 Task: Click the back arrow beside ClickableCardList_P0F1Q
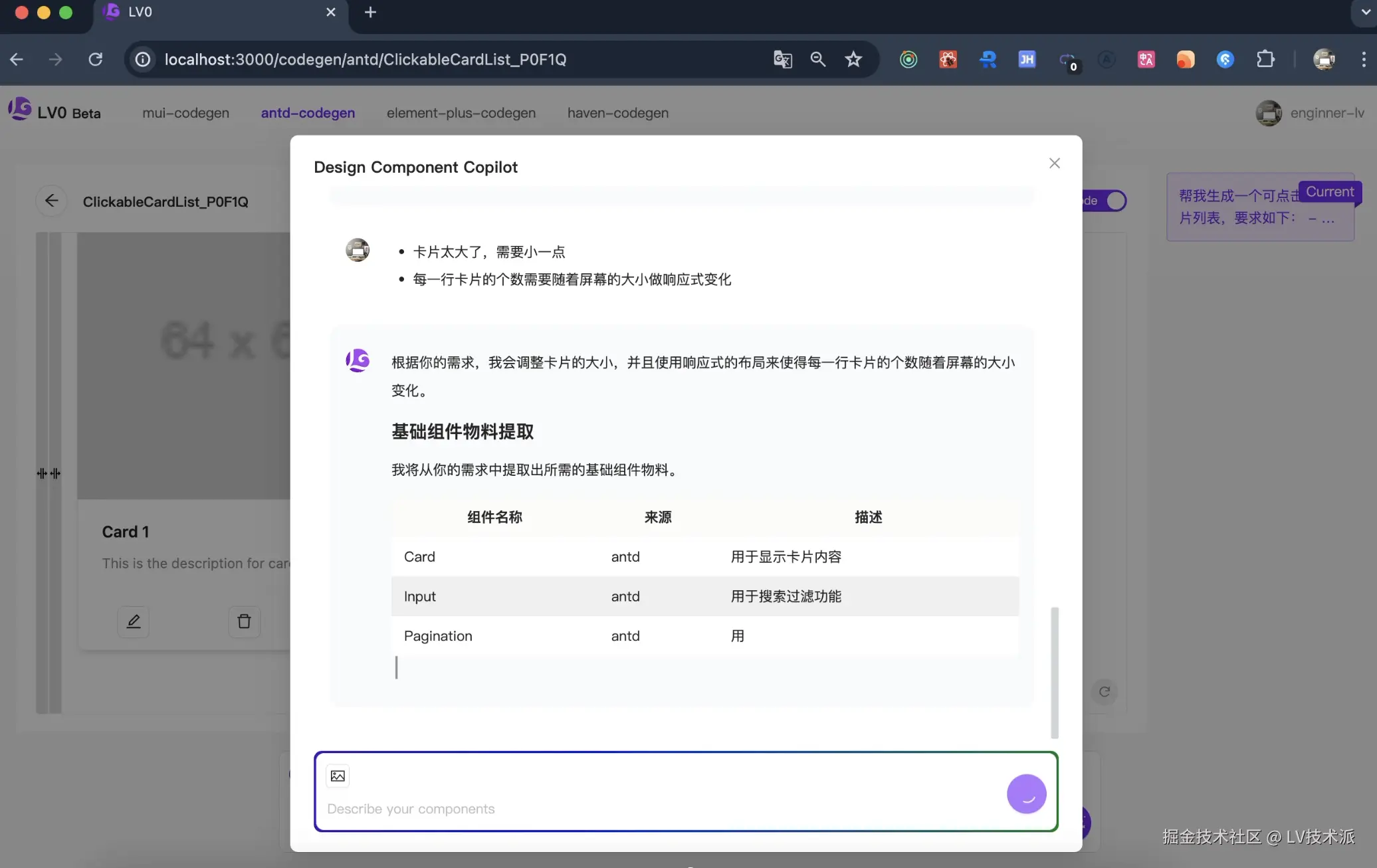(x=51, y=201)
